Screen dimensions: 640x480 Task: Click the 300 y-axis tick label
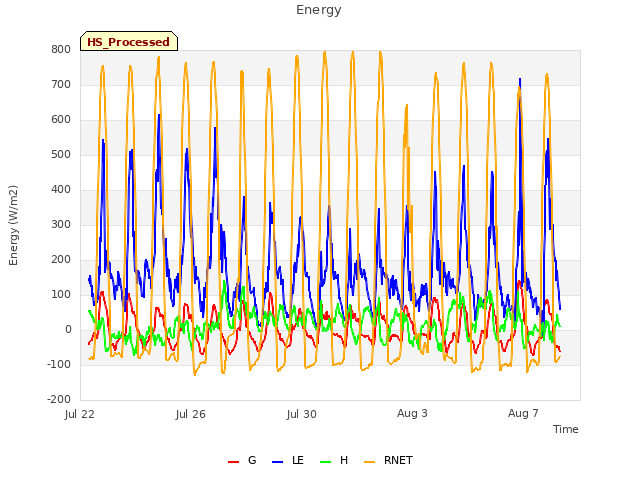[61, 224]
